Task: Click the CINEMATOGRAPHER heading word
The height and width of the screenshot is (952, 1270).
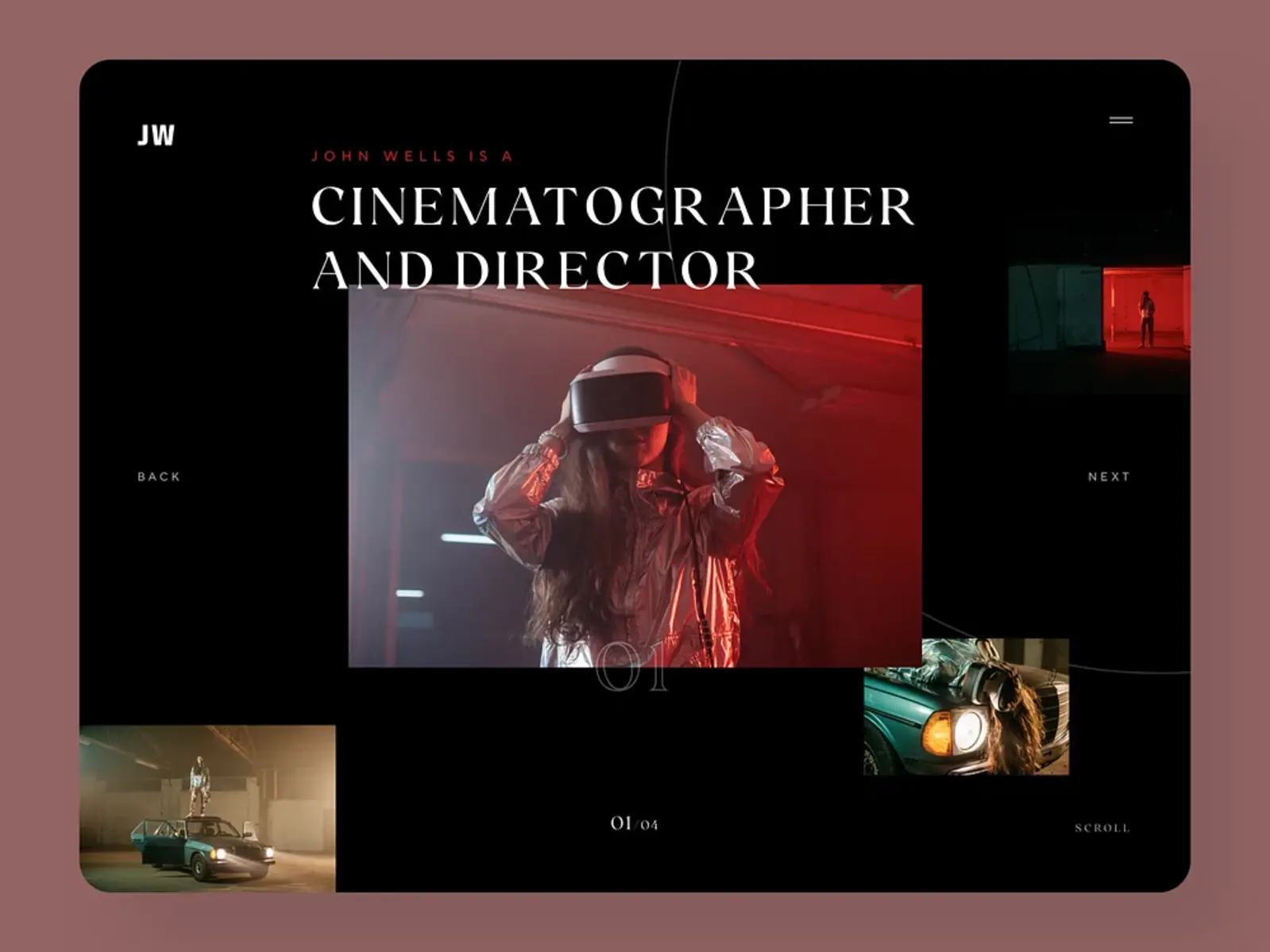Action: [612, 206]
